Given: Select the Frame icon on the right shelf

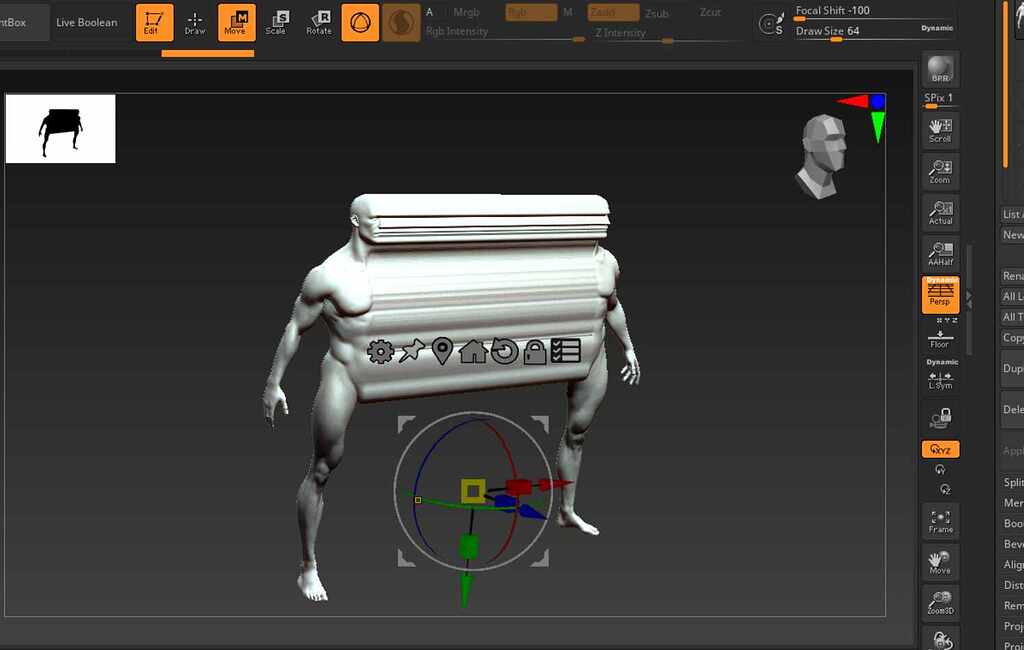Looking at the screenshot, I should click(940, 519).
